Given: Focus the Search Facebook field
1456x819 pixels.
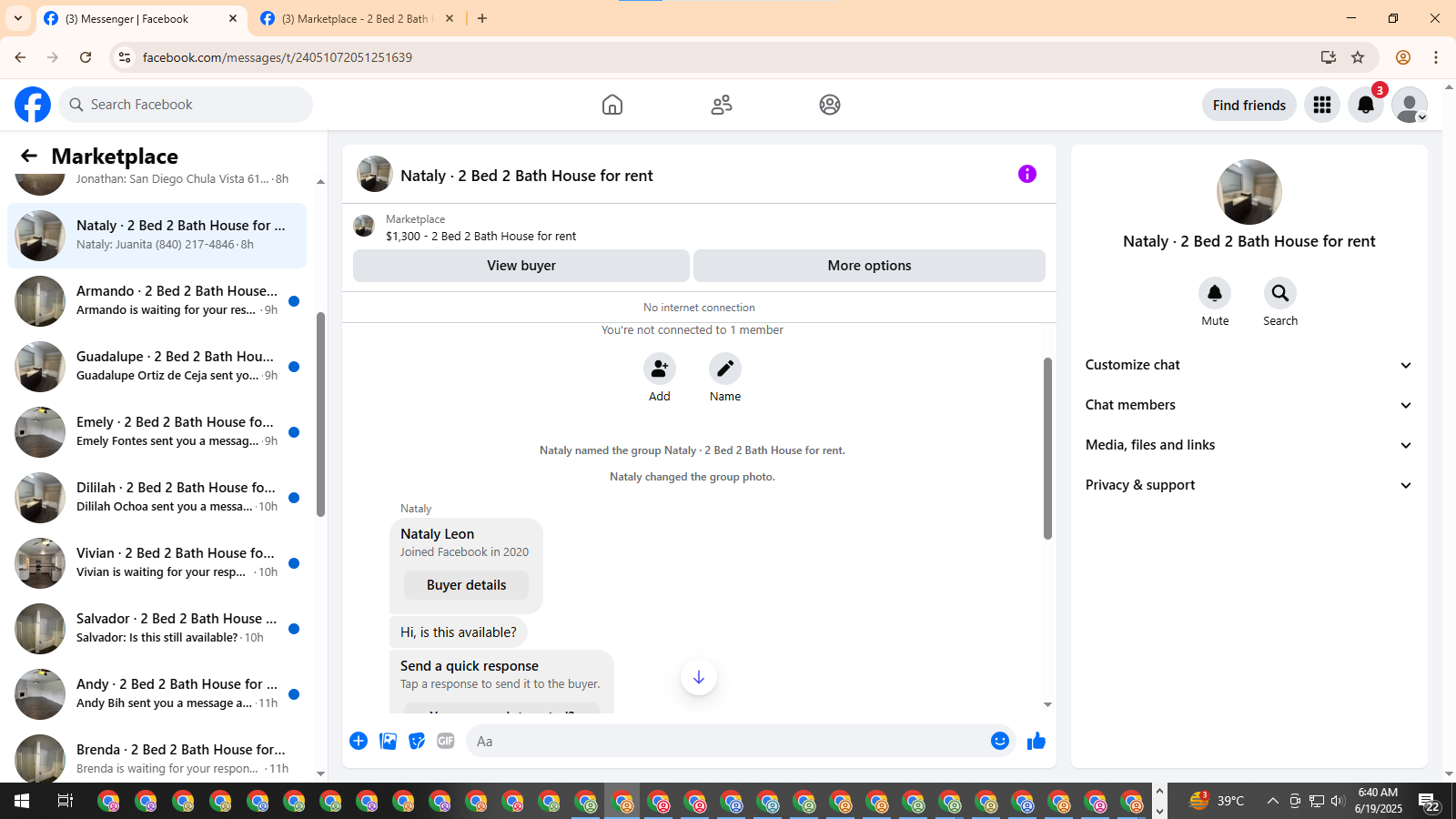Looking at the screenshot, I should 186,105.
